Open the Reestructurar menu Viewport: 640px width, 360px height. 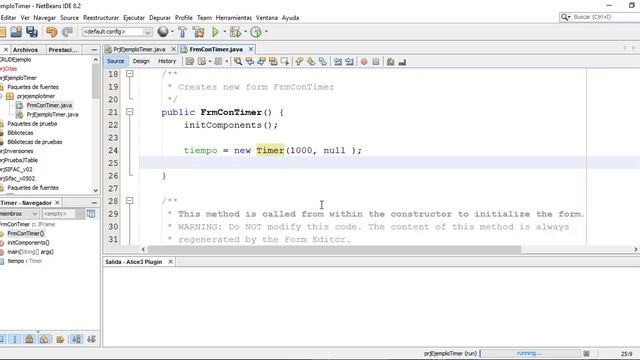pyautogui.click(x=101, y=18)
